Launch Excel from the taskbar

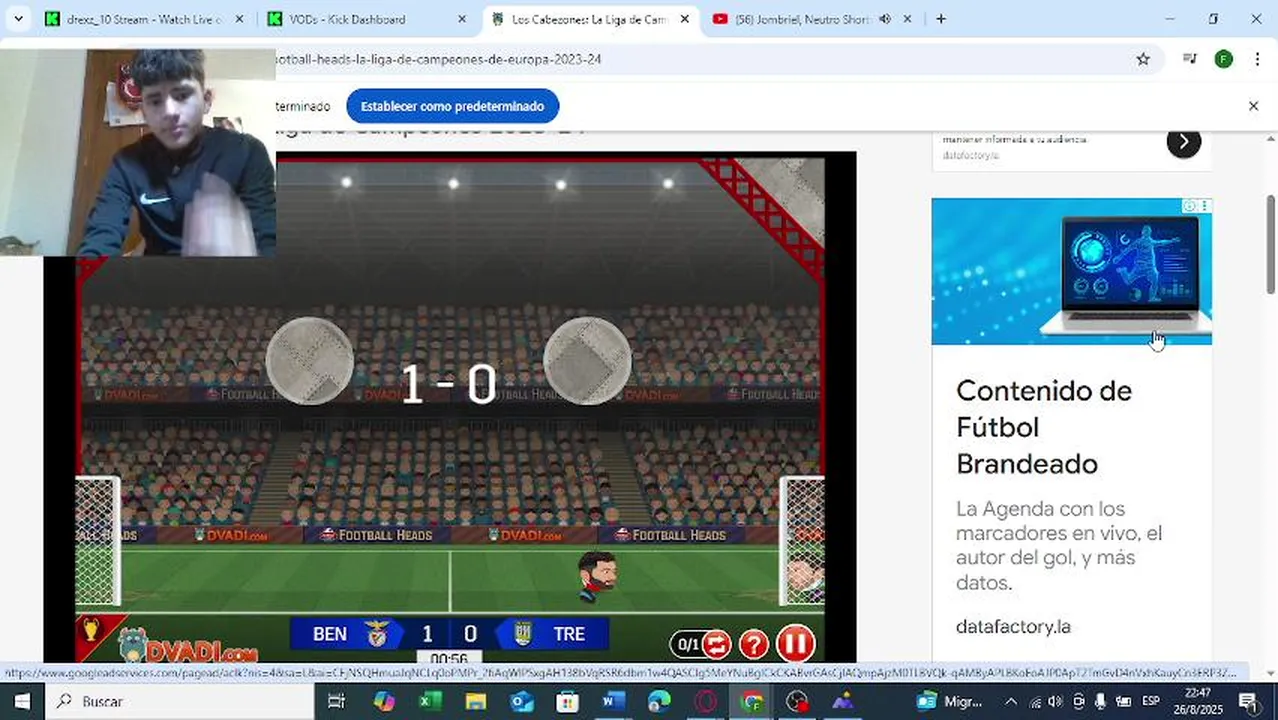point(430,701)
